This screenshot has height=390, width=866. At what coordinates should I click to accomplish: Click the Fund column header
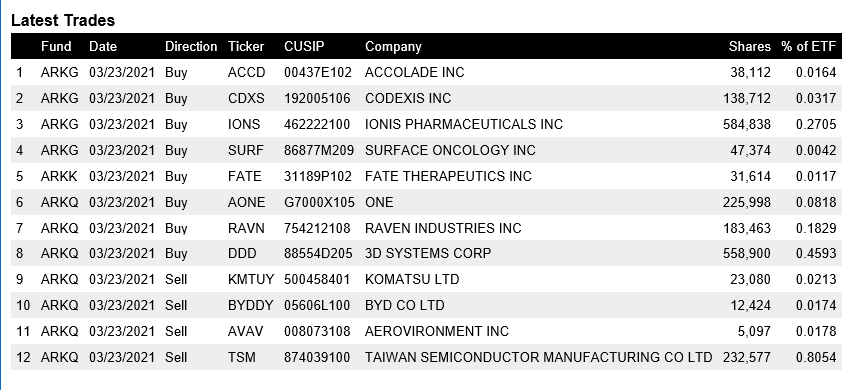[x=56, y=46]
